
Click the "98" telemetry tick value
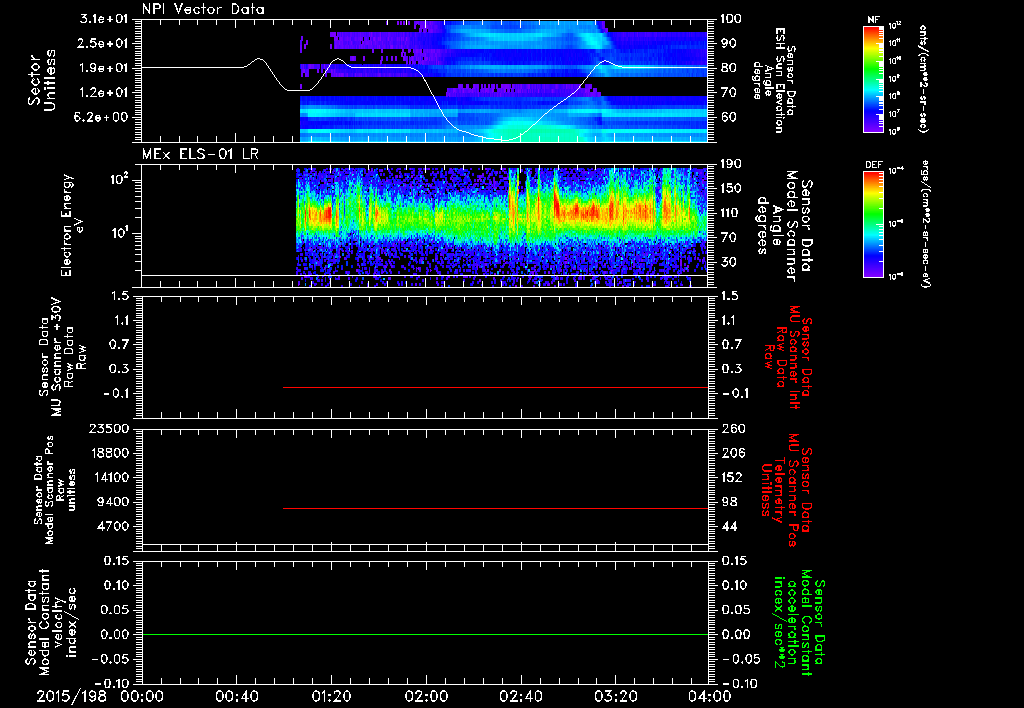click(729, 502)
